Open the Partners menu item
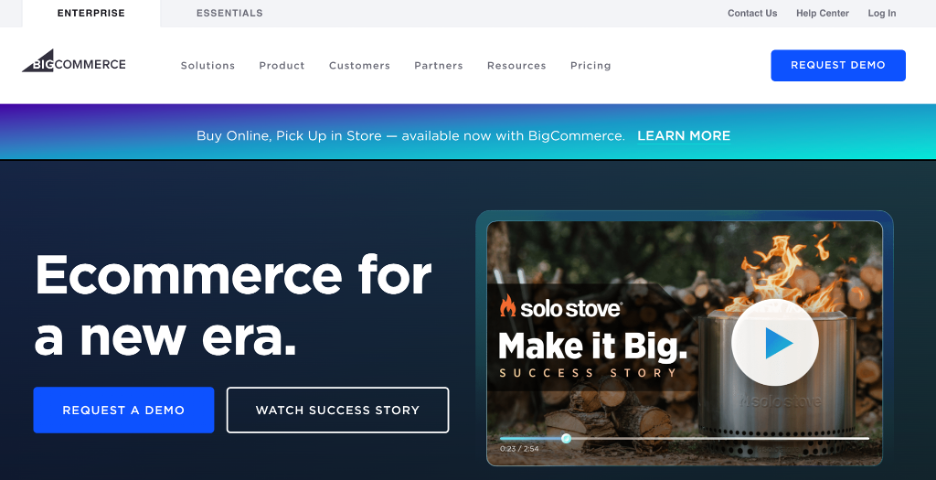Screen dimensions: 936x480 439,66
